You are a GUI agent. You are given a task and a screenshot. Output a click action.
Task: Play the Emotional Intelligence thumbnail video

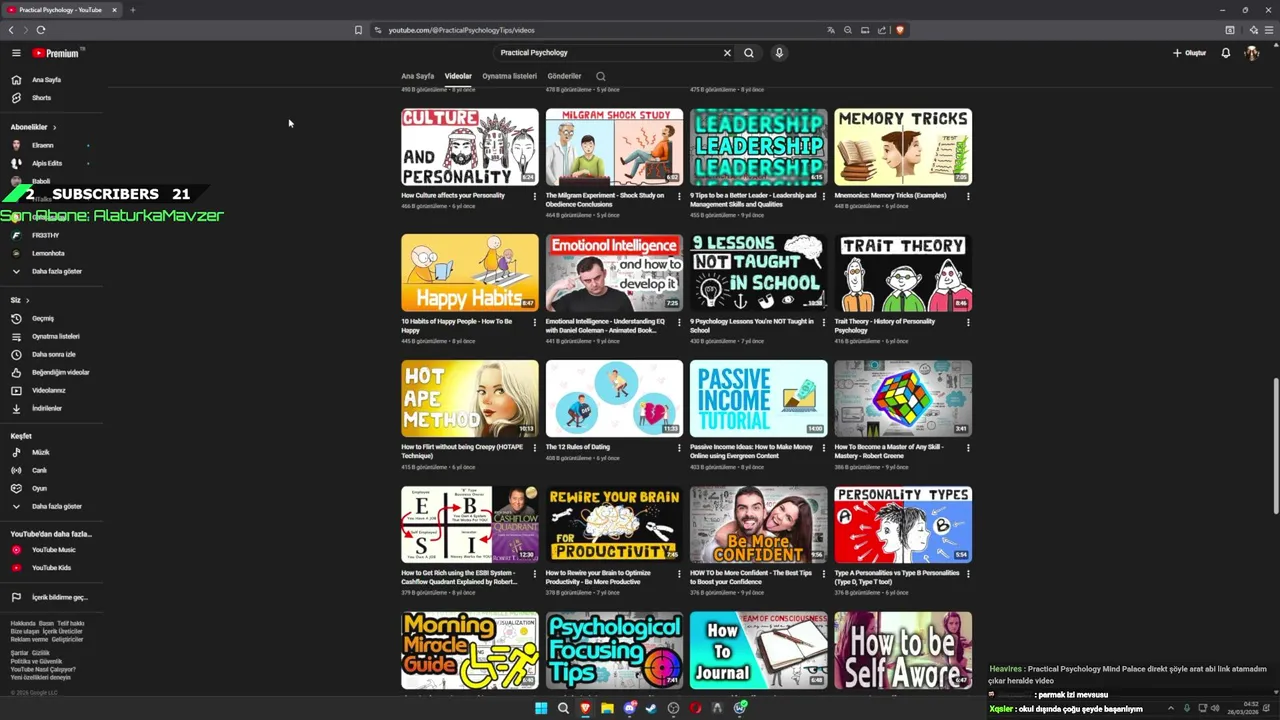[x=614, y=272]
